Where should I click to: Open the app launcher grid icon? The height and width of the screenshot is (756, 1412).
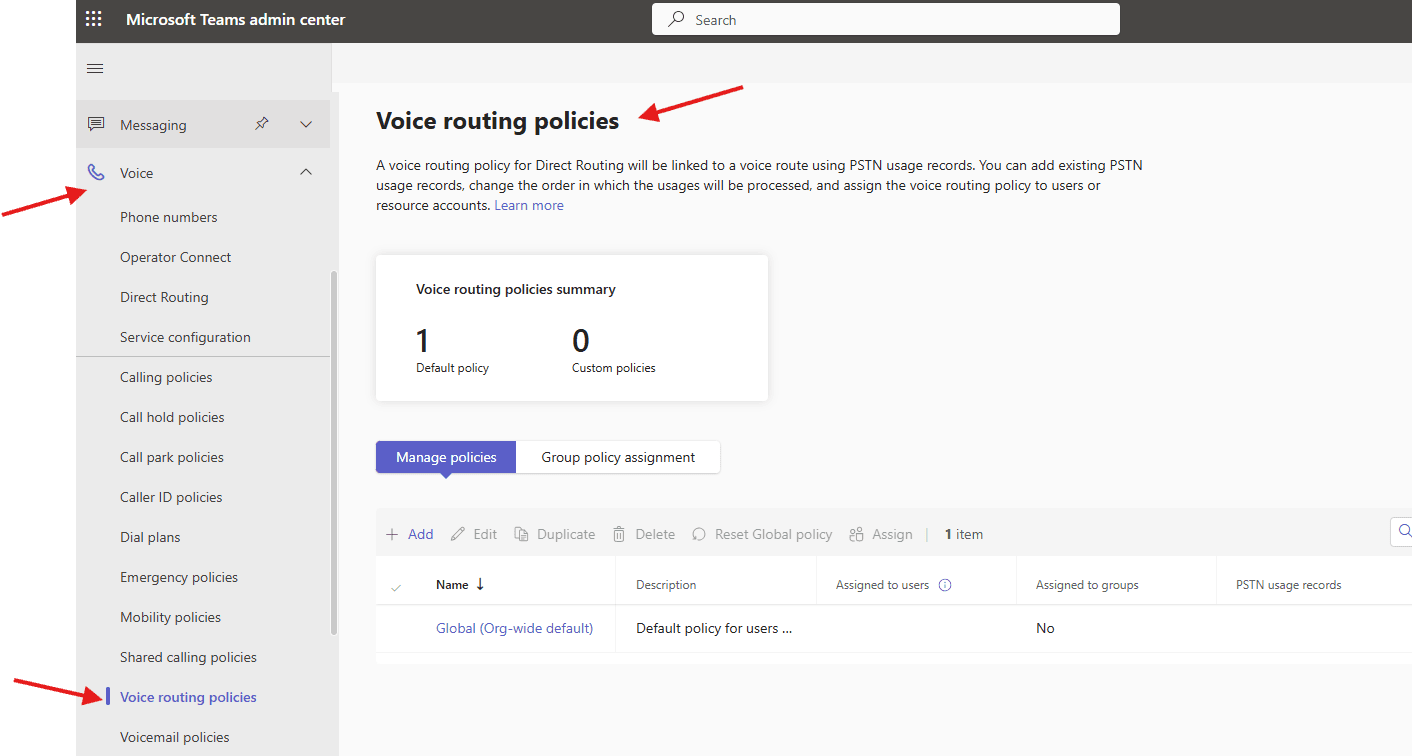tap(93, 18)
